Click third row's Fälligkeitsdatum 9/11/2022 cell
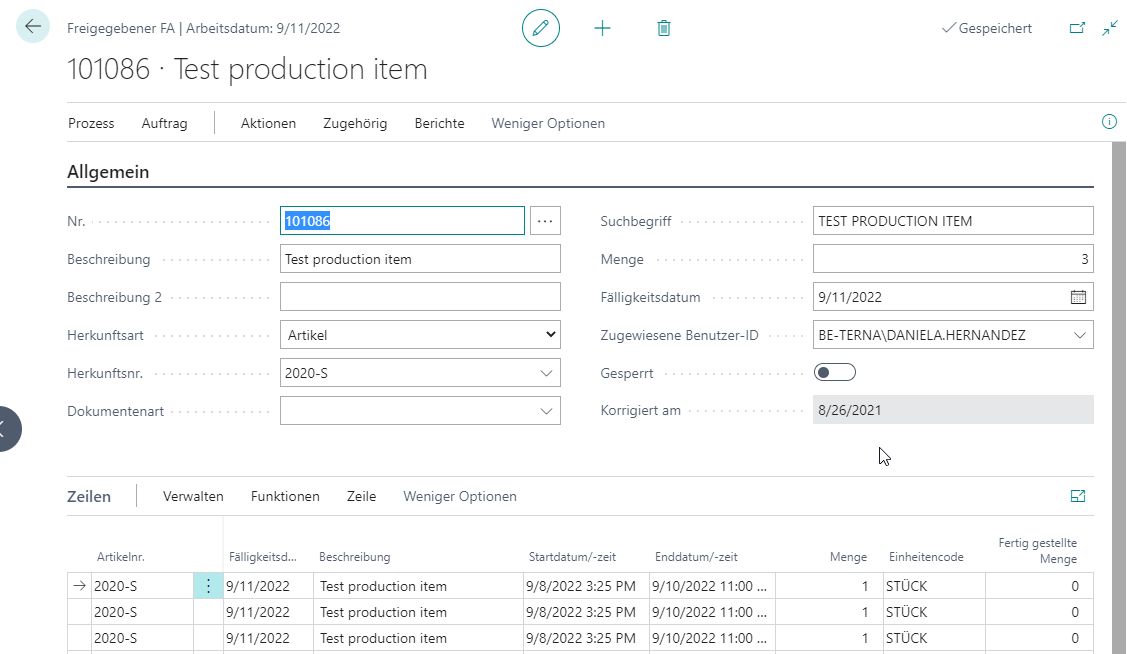1127x654 pixels. tap(268, 638)
